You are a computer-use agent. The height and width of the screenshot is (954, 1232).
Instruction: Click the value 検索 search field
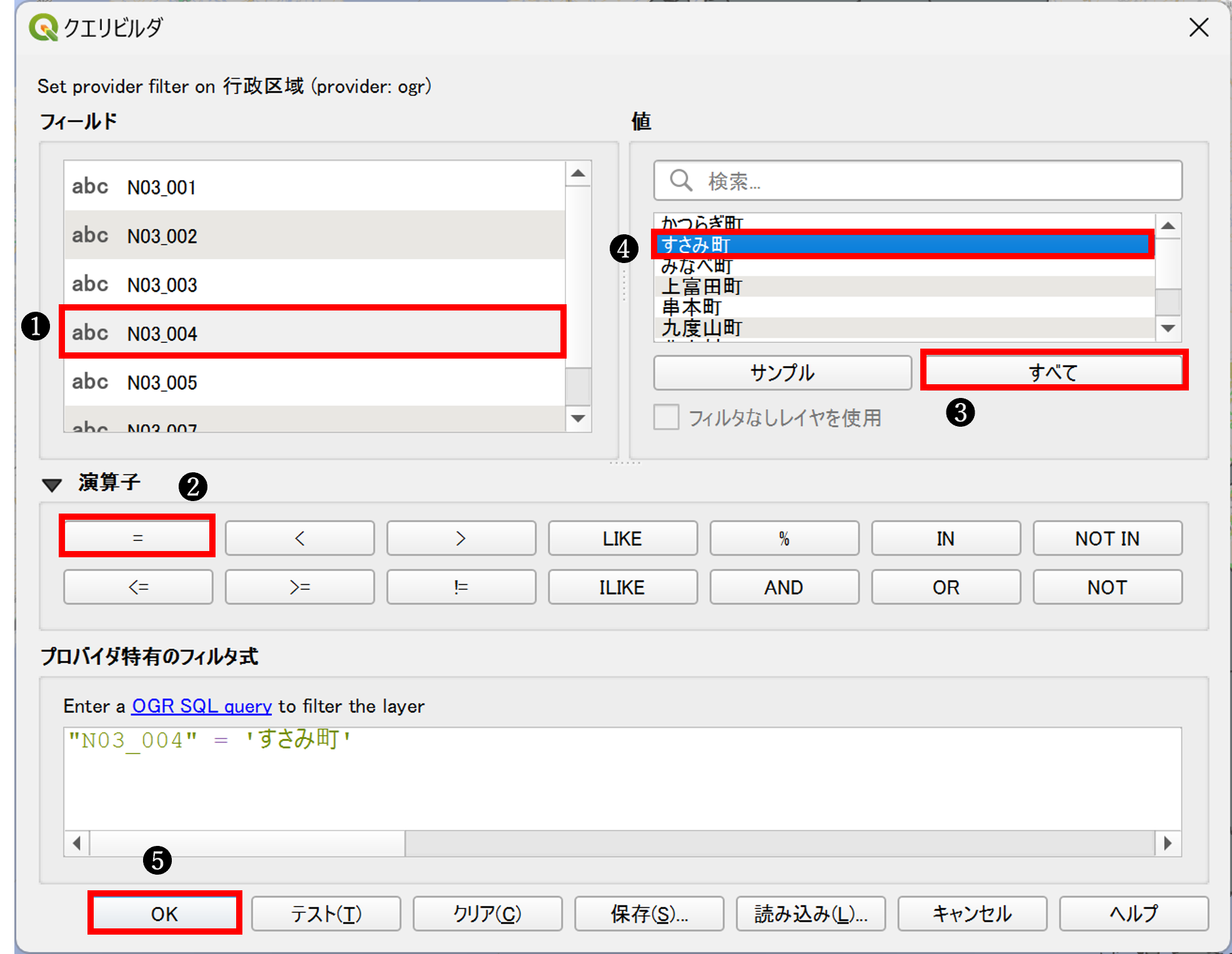(918, 181)
